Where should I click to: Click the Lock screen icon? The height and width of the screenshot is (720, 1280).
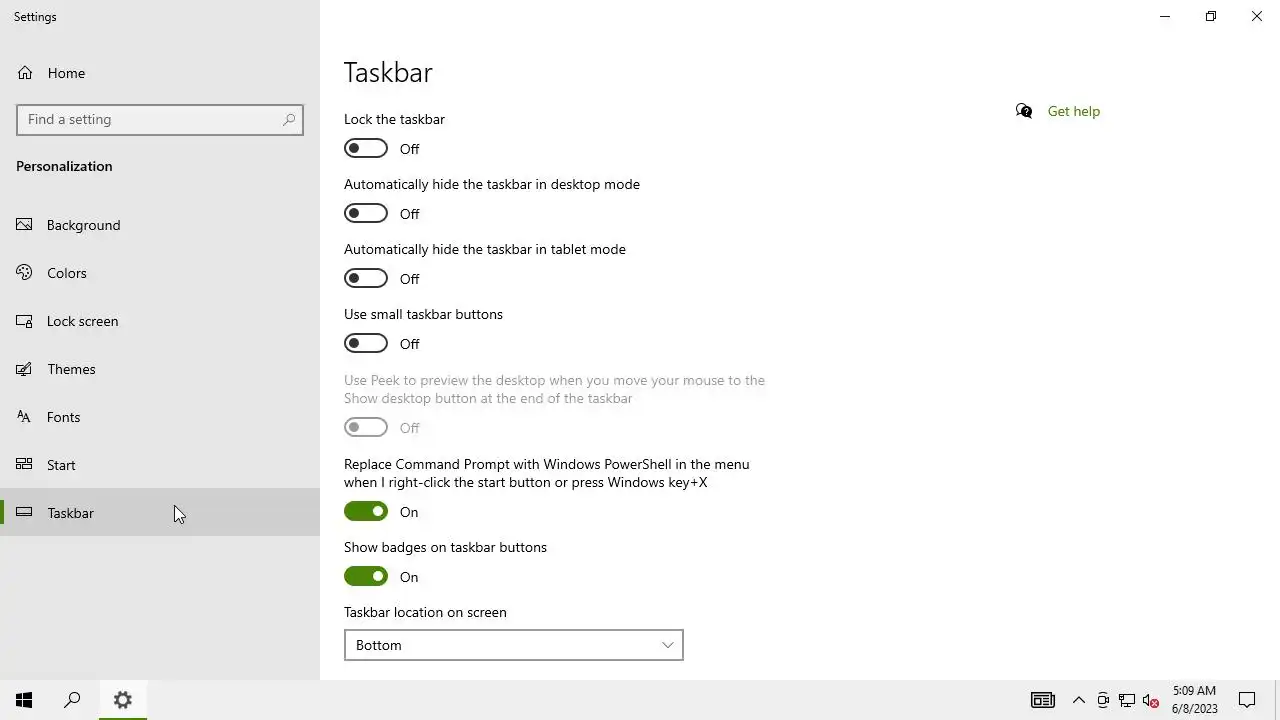[x=25, y=321]
